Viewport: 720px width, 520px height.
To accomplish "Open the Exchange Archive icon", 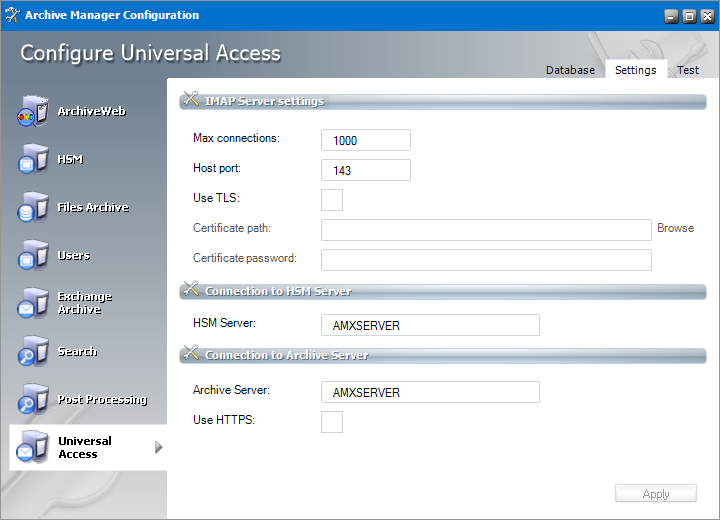I will pyautogui.click(x=32, y=303).
